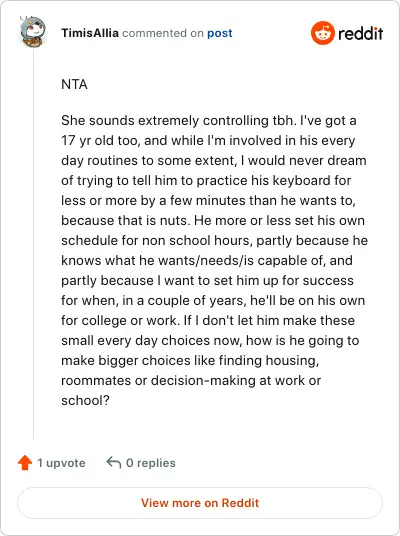Click the TimisAllia user avatar

[x=32, y=31]
